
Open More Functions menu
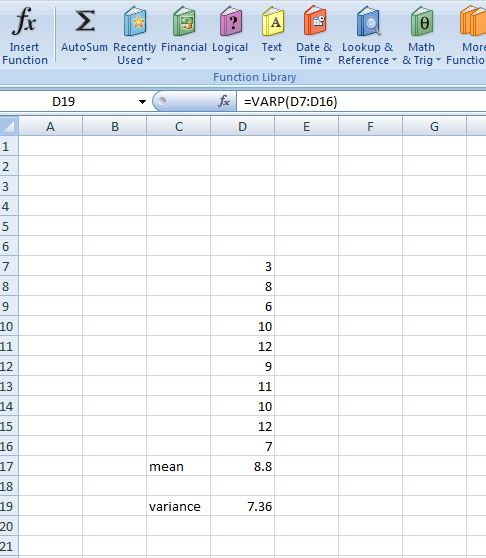[467, 35]
